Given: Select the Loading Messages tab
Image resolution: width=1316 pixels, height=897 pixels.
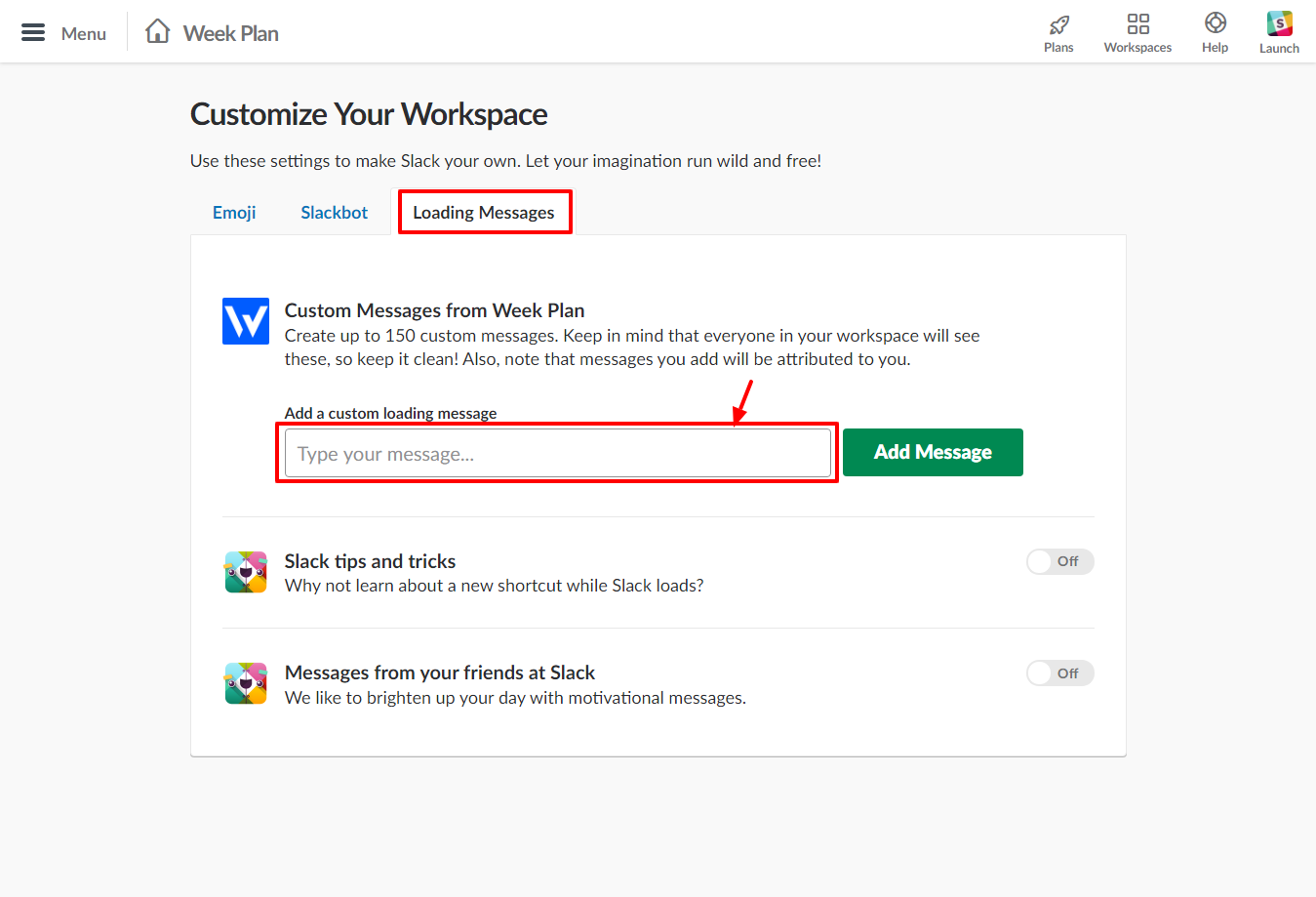Looking at the screenshot, I should click(483, 212).
